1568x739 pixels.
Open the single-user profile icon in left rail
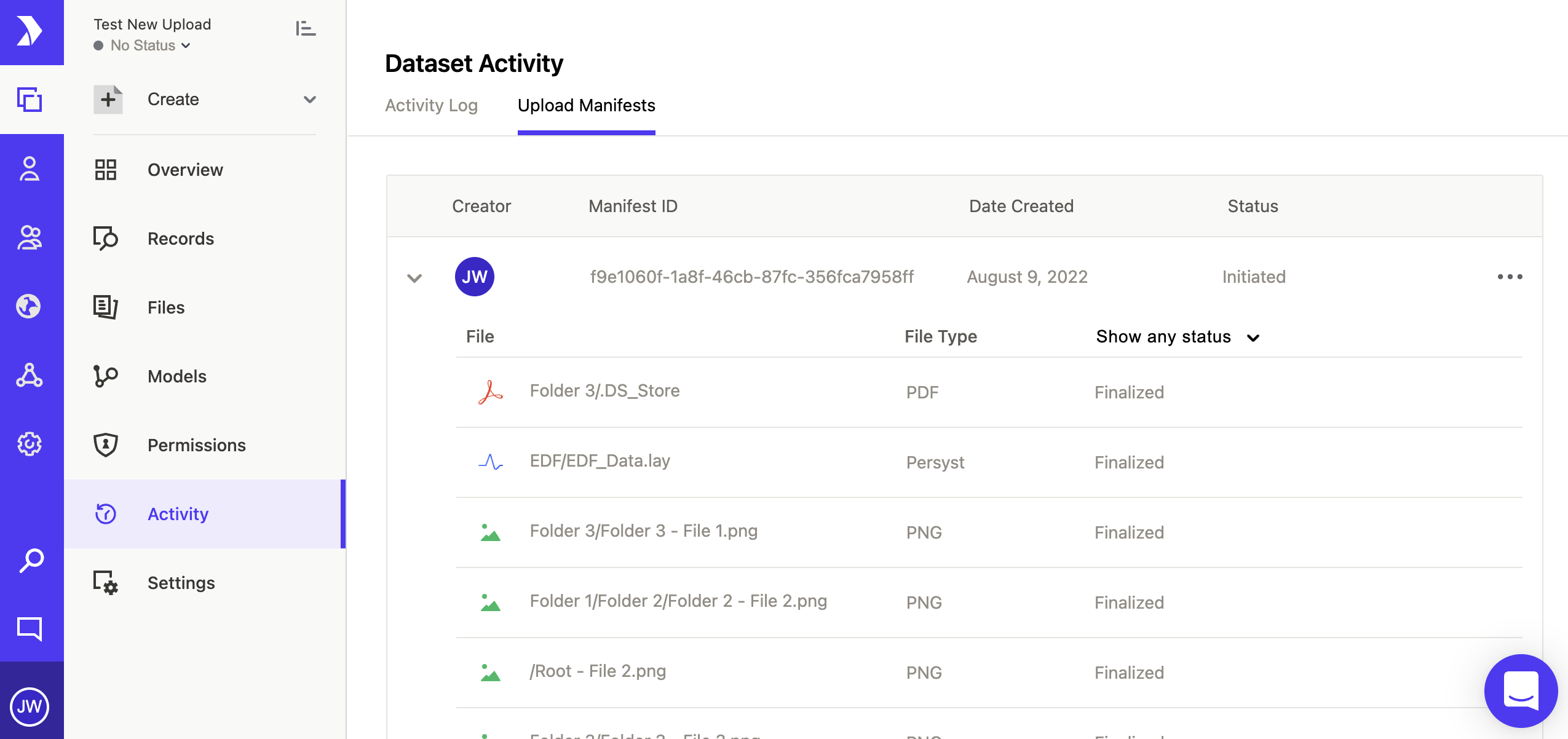tap(30, 169)
